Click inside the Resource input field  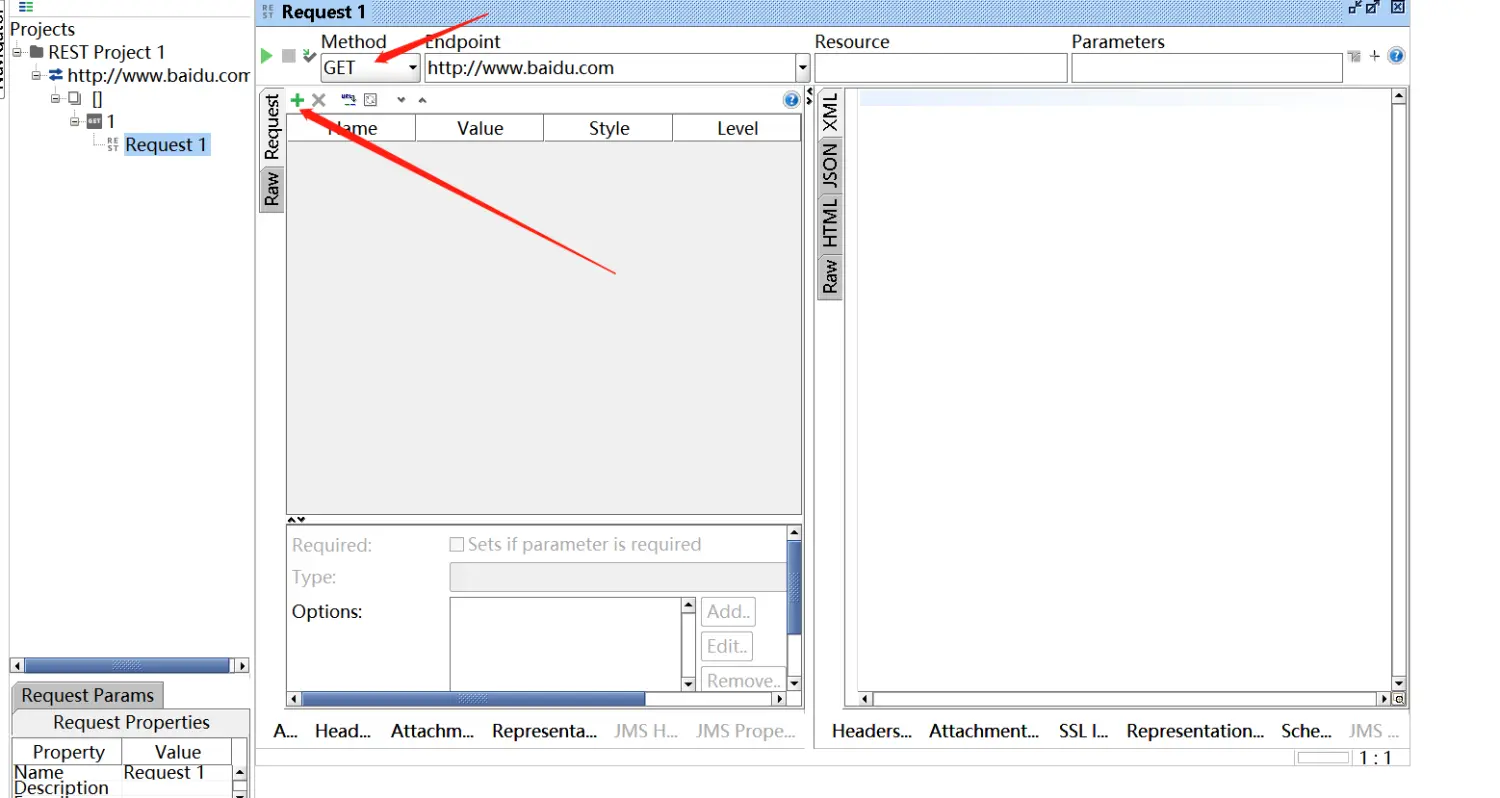click(x=940, y=67)
